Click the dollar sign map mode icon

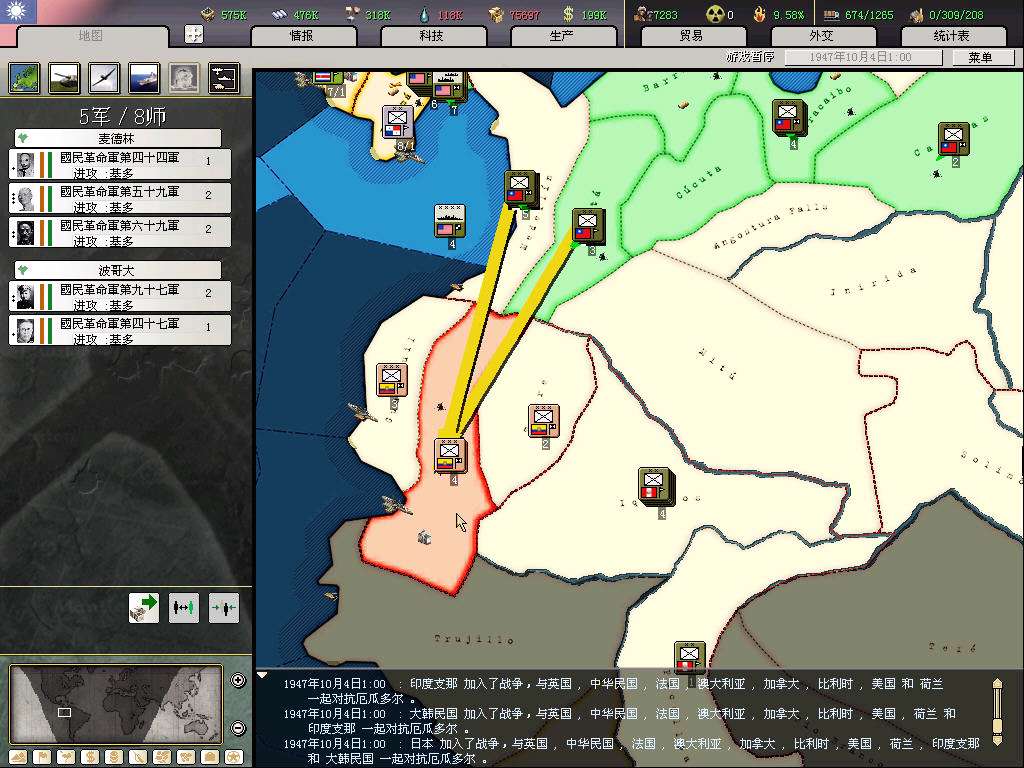coord(89,757)
